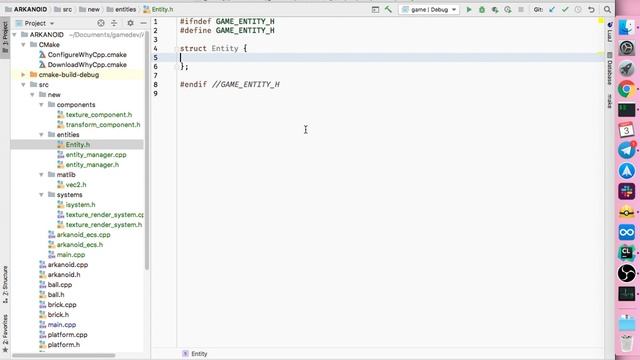Collapse the ARKANOID root node
The width and height of the screenshot is (640, 360).
[15, 35]
